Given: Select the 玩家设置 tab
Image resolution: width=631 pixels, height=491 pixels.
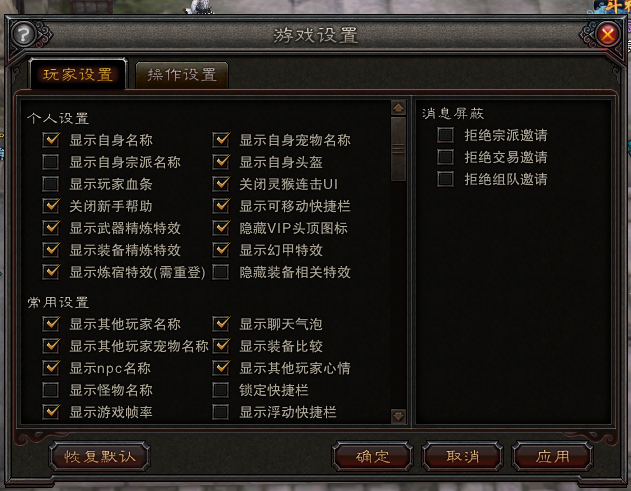Looking at the screenshot, I should click(x=78, y=74).
